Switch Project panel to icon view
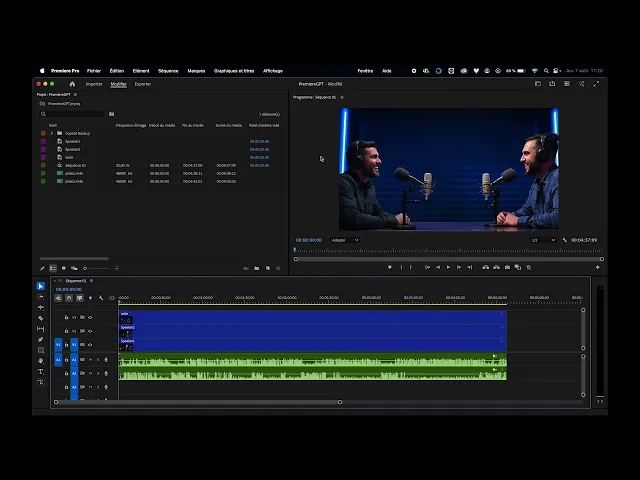Screen dimensions: 640x480 pyautogui.click(x=64, y=268)
